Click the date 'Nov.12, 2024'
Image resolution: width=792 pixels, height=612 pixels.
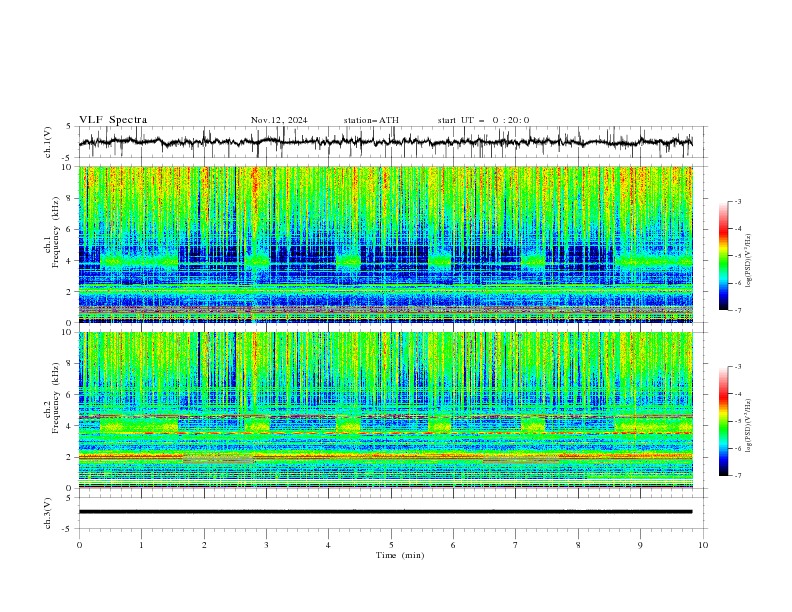point(279,120)
